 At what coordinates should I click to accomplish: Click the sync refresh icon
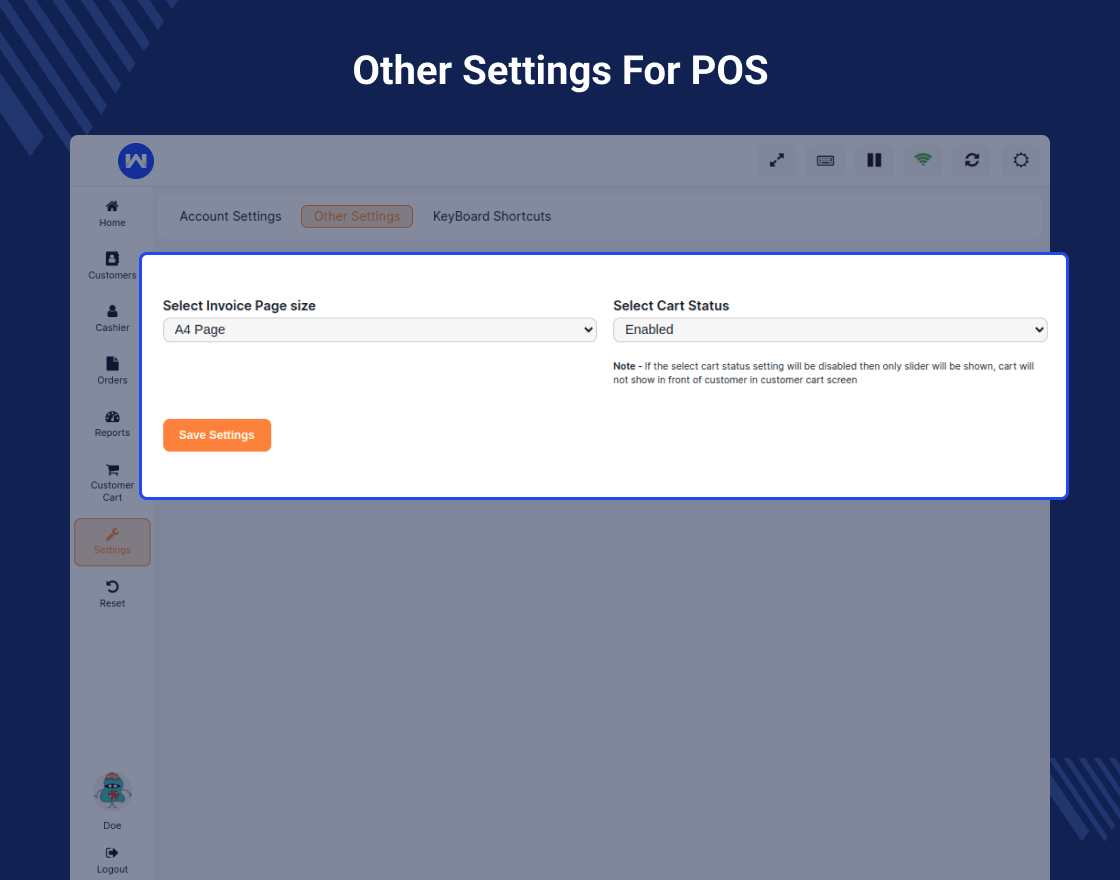coord(972,160)
